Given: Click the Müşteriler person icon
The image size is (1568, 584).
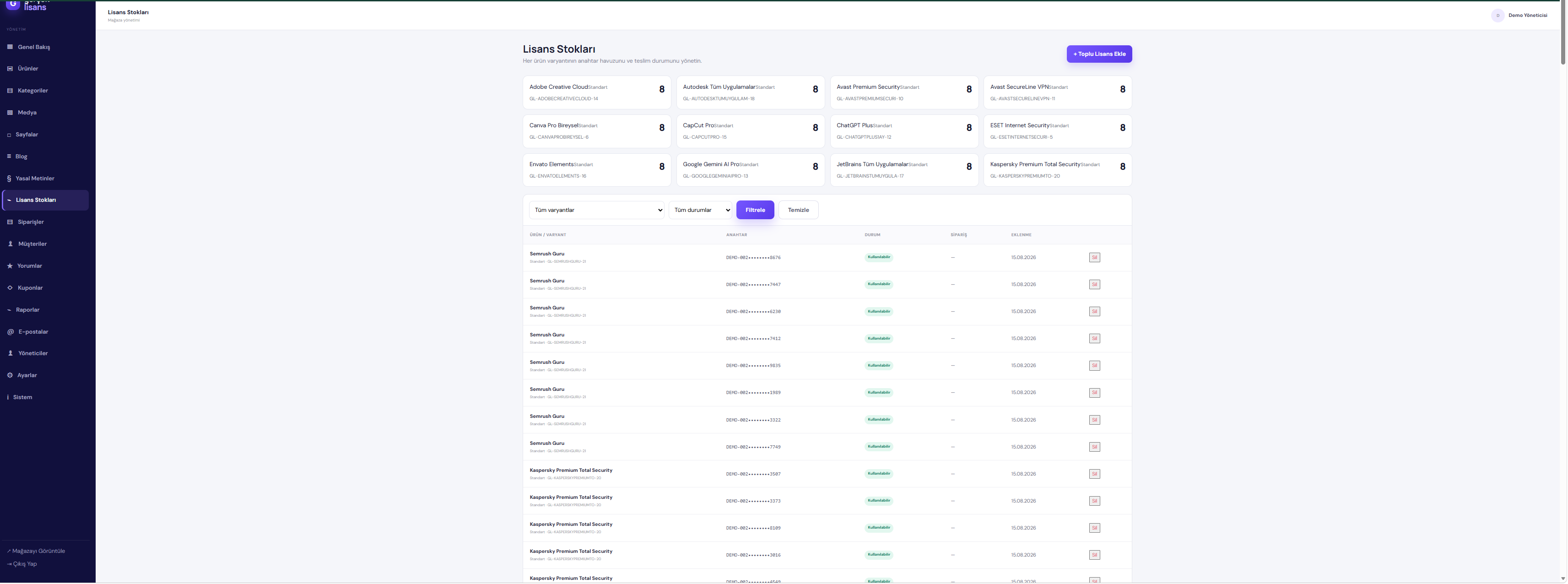Looking at the screenshot, I should (x=11, y=244).
